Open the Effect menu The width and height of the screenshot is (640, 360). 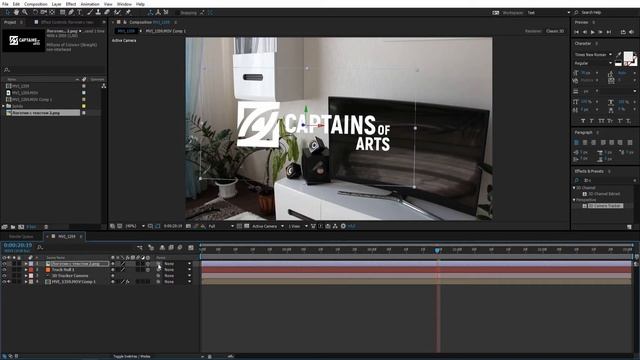pos(71,4)
